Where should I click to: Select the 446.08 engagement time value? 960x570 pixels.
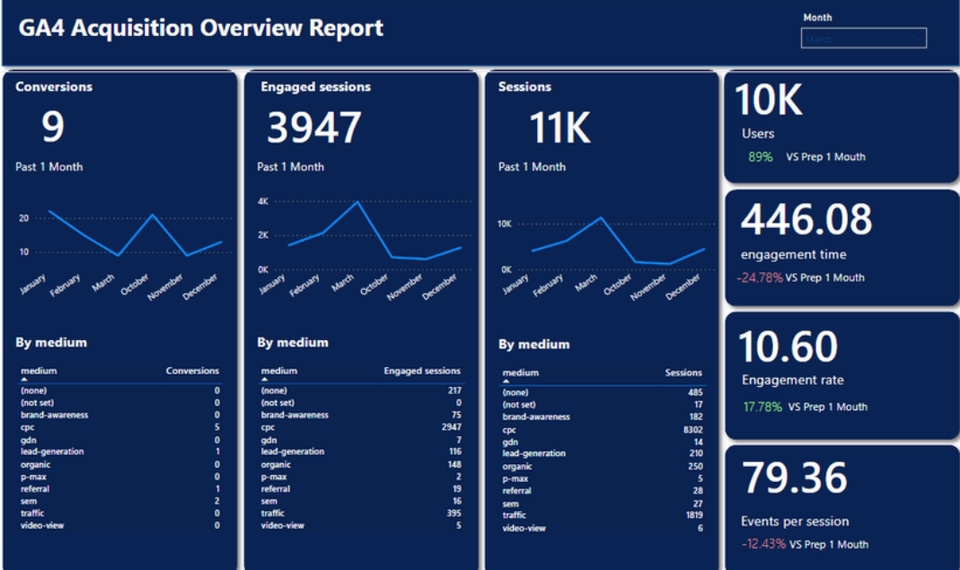pyautogui.click(x=806, y=219)
